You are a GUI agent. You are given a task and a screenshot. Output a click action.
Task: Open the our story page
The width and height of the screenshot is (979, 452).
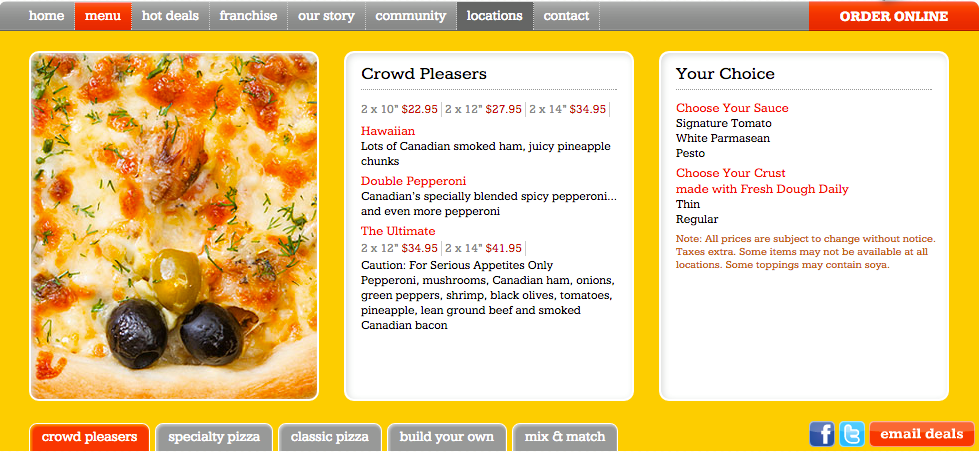click(x=326, y=16)
